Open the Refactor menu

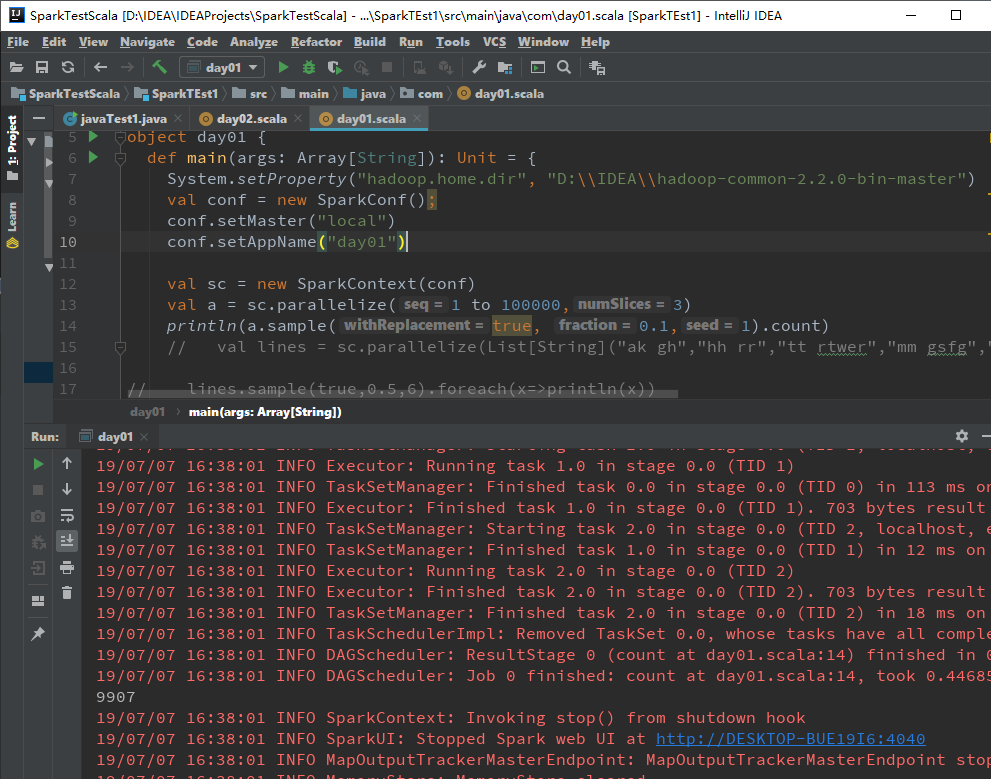pos(316,42)
